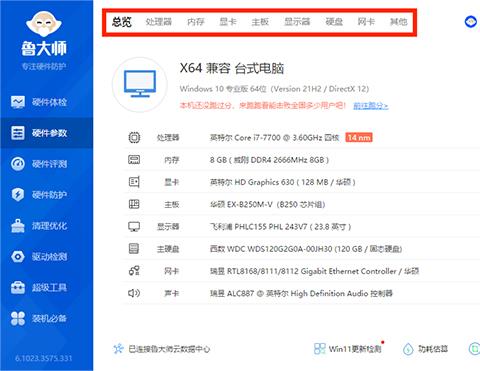Switch to the 内存 tab
This screenshot has height=371, width=480.
tap(196, 22)
